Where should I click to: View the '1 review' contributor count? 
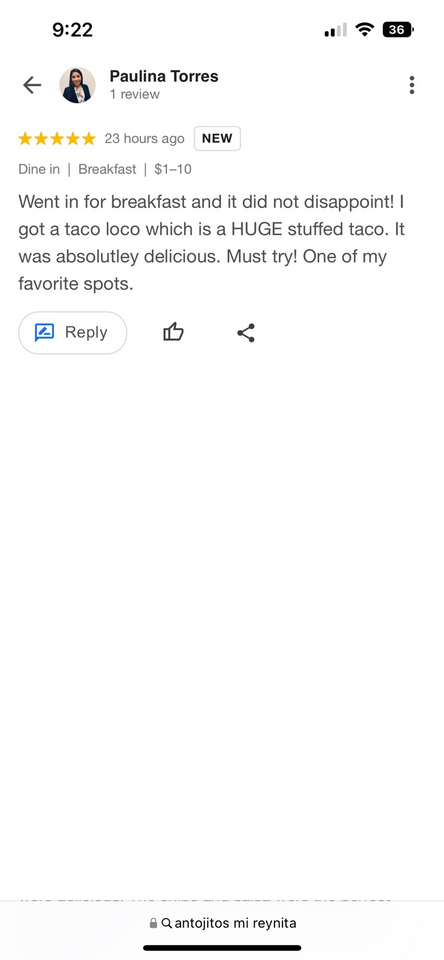135,94
